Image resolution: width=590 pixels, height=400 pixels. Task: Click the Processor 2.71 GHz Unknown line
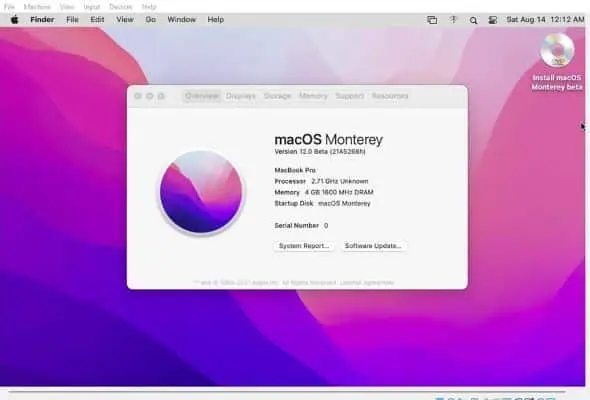click(321, 181)
